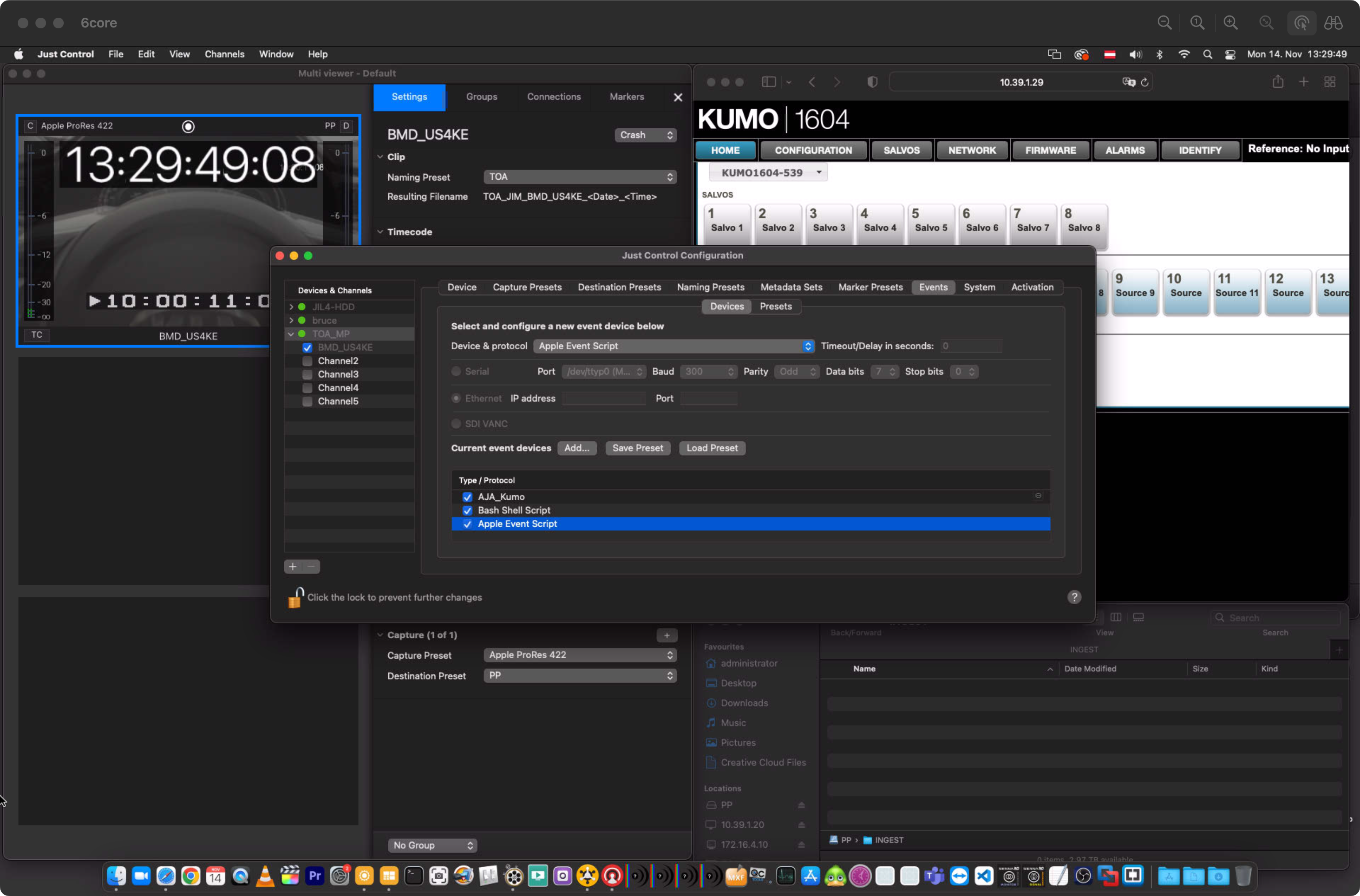Open Finder from the Dock

point(116,876)
